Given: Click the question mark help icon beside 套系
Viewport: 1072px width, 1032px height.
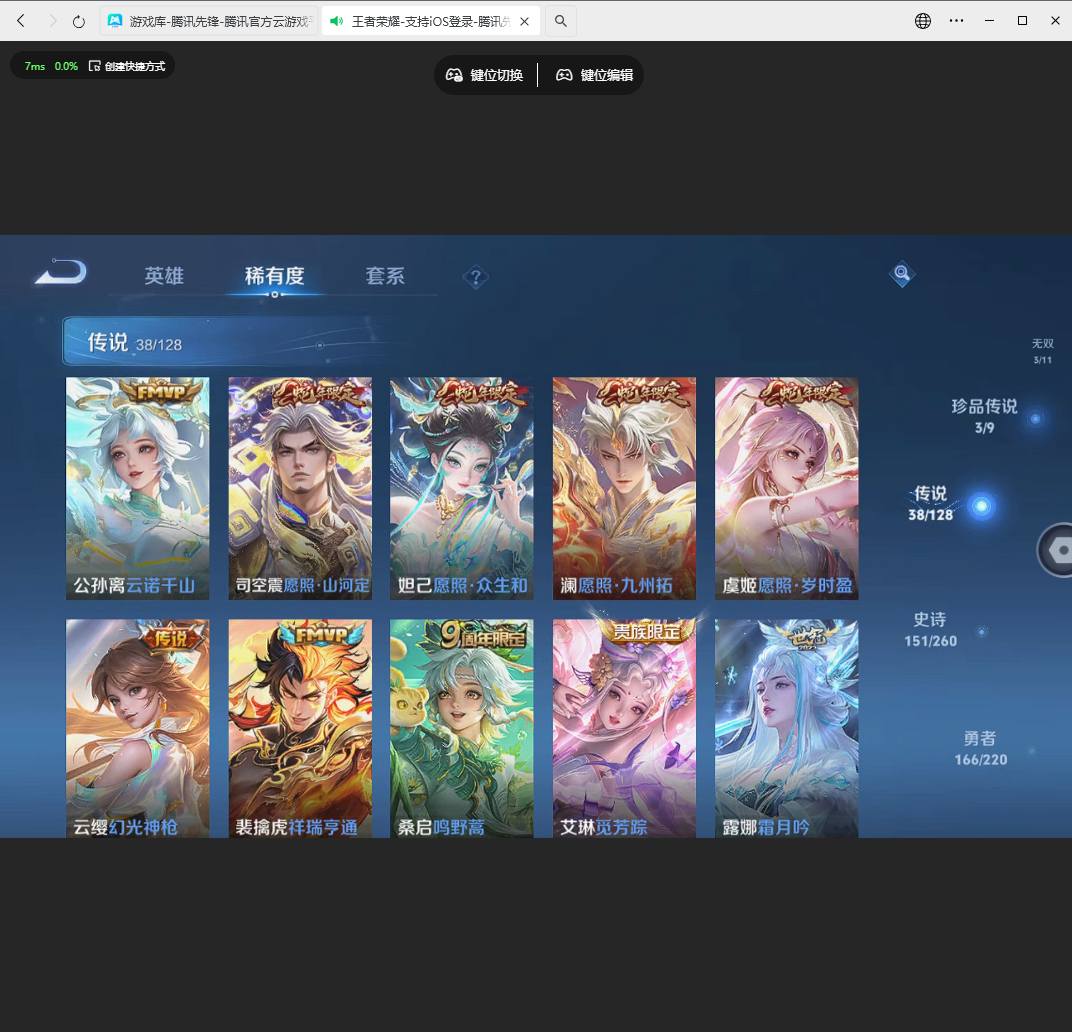Looking at the screenshot, I should click(x=476, y=277).
